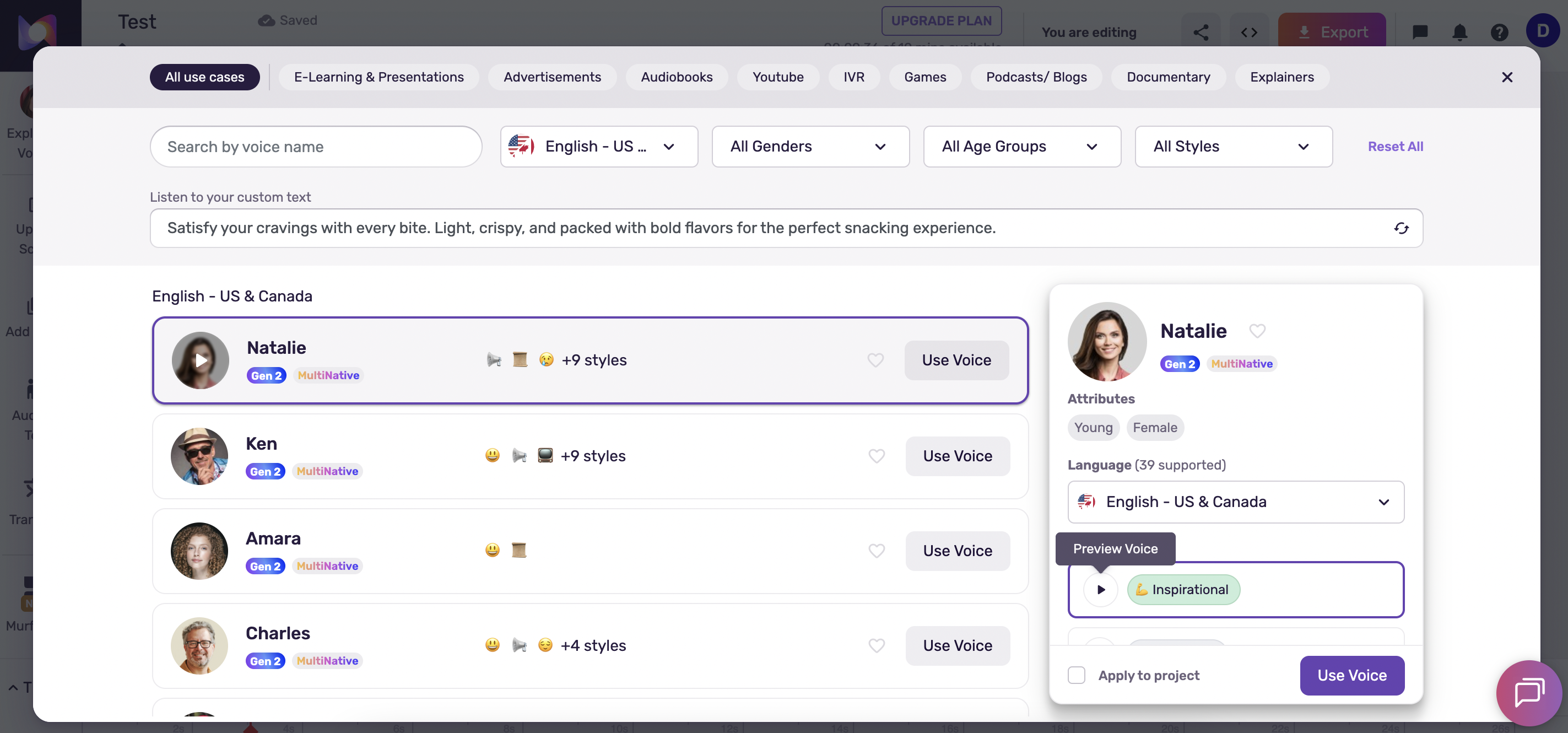The image size is (1568, 733).
Task: Favorite Ken with the heart icon
Action: [x=876, y=456]
